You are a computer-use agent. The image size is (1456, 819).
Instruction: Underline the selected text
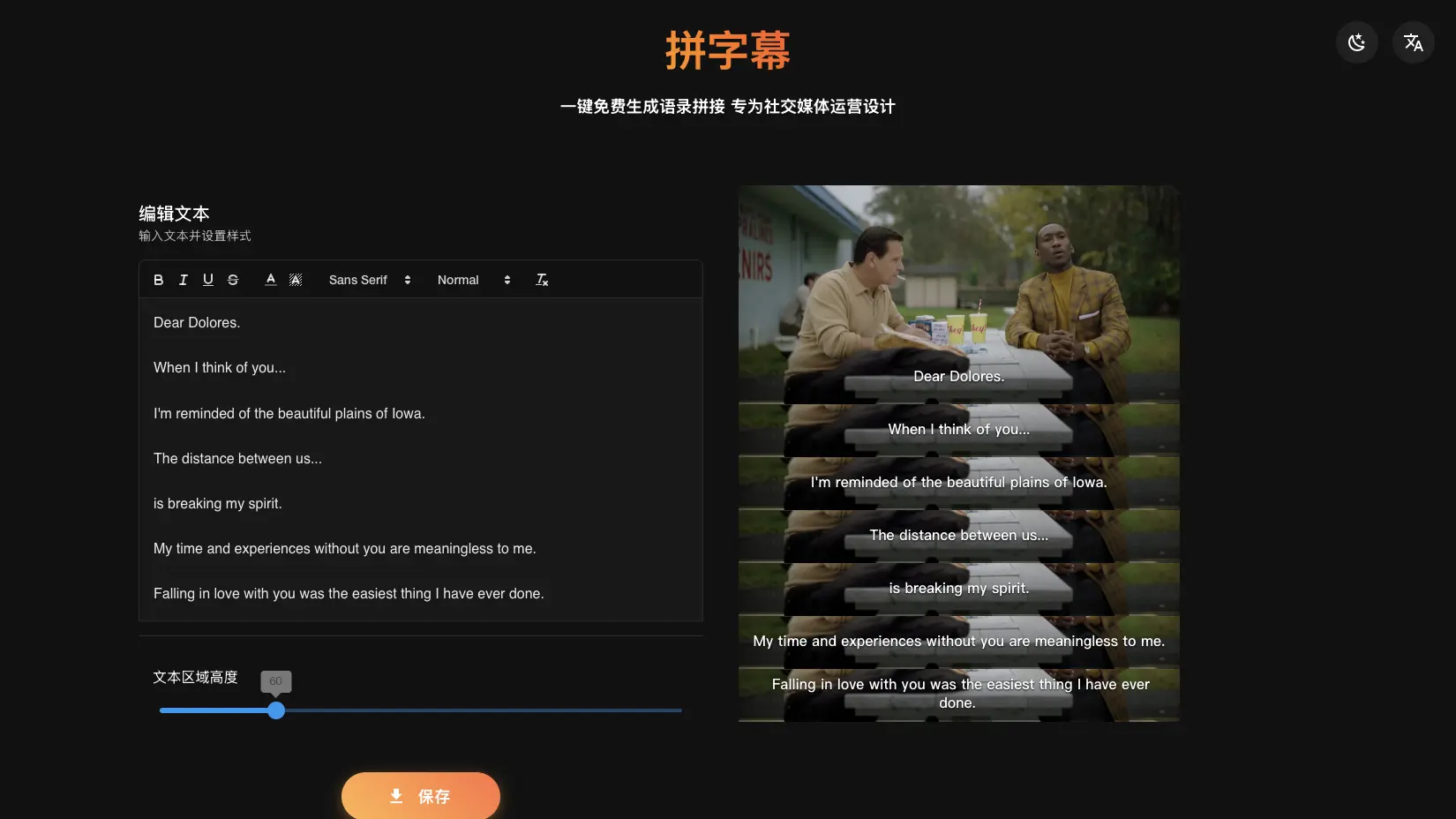pos(208,280)
